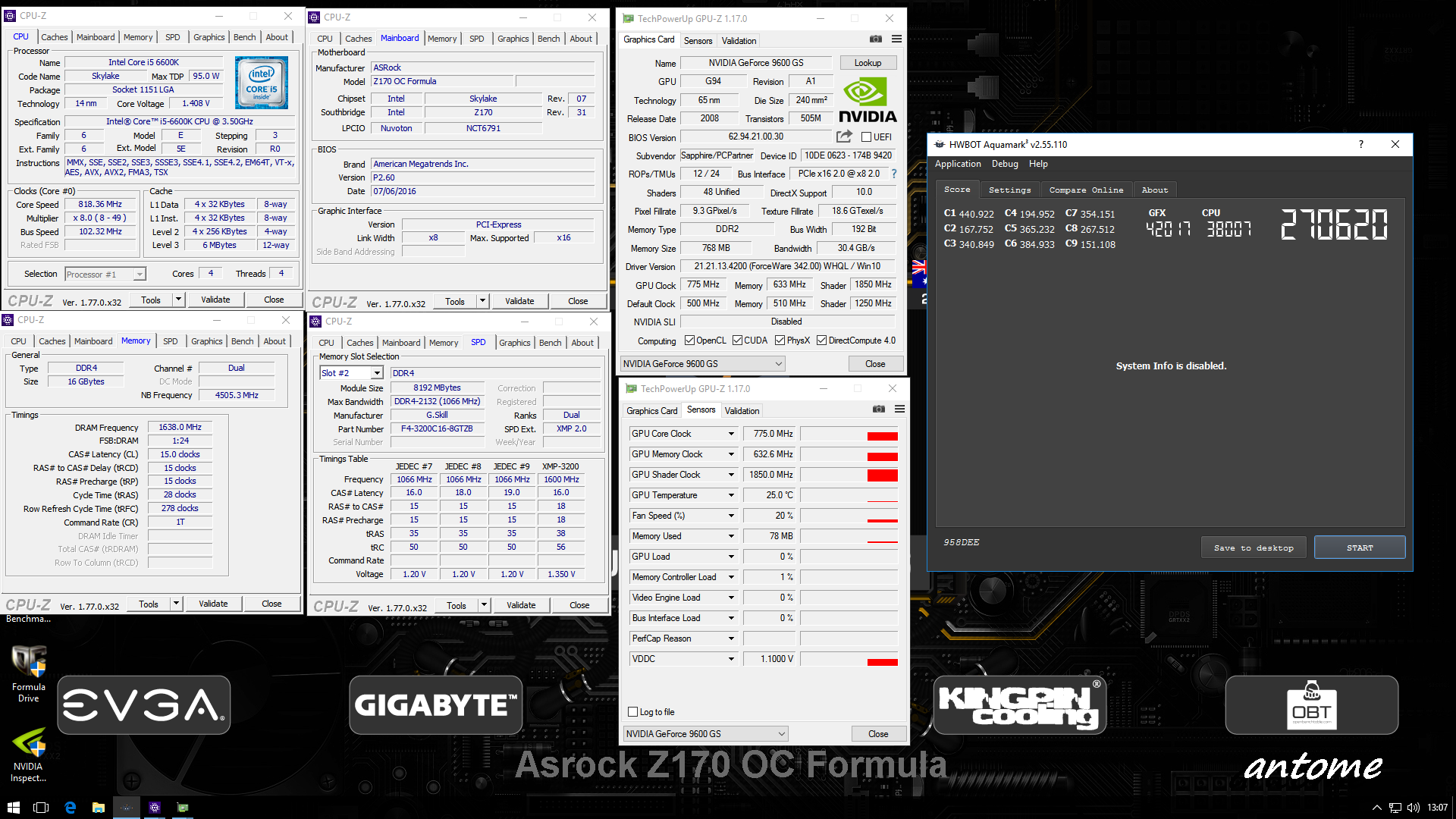The width and height of the screenshot is (1456, 819).
Task: Click the START button in Aquamark
Action: tap(1360, 548)
